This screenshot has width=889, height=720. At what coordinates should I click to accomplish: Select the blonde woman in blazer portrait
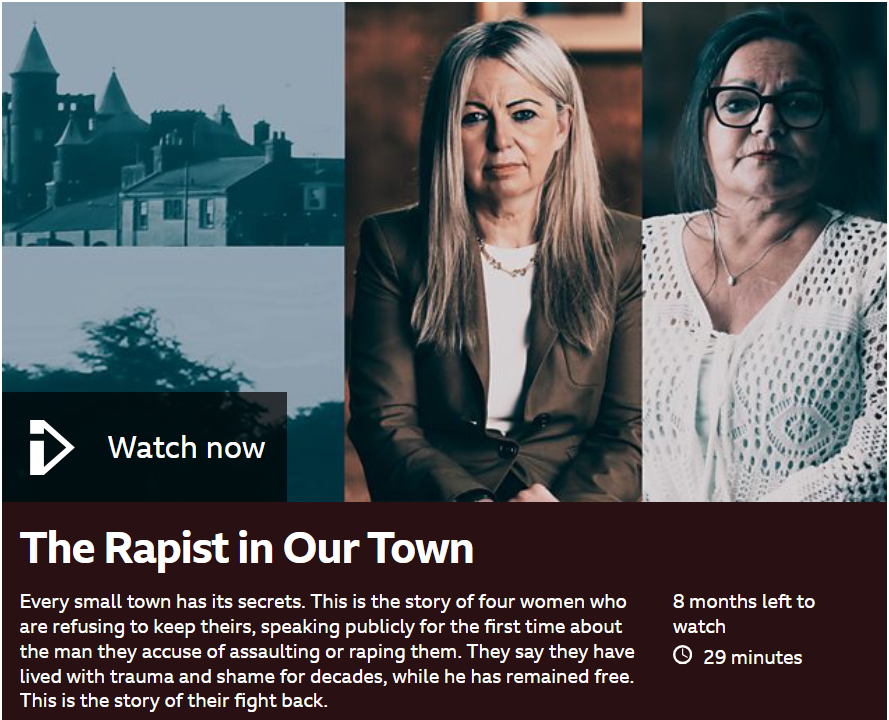coord(493,252)
